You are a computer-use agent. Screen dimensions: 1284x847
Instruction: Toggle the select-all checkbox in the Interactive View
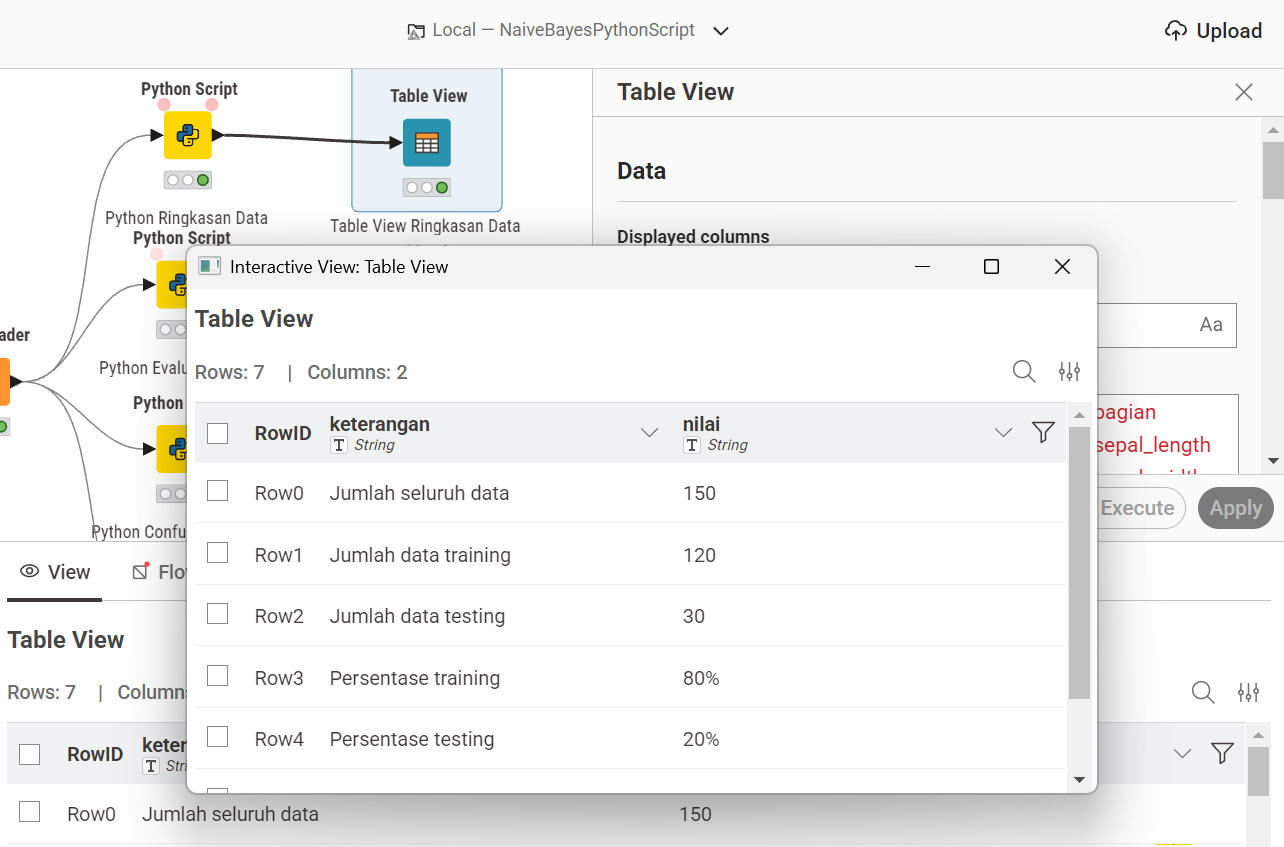click(x=217, y=433)
